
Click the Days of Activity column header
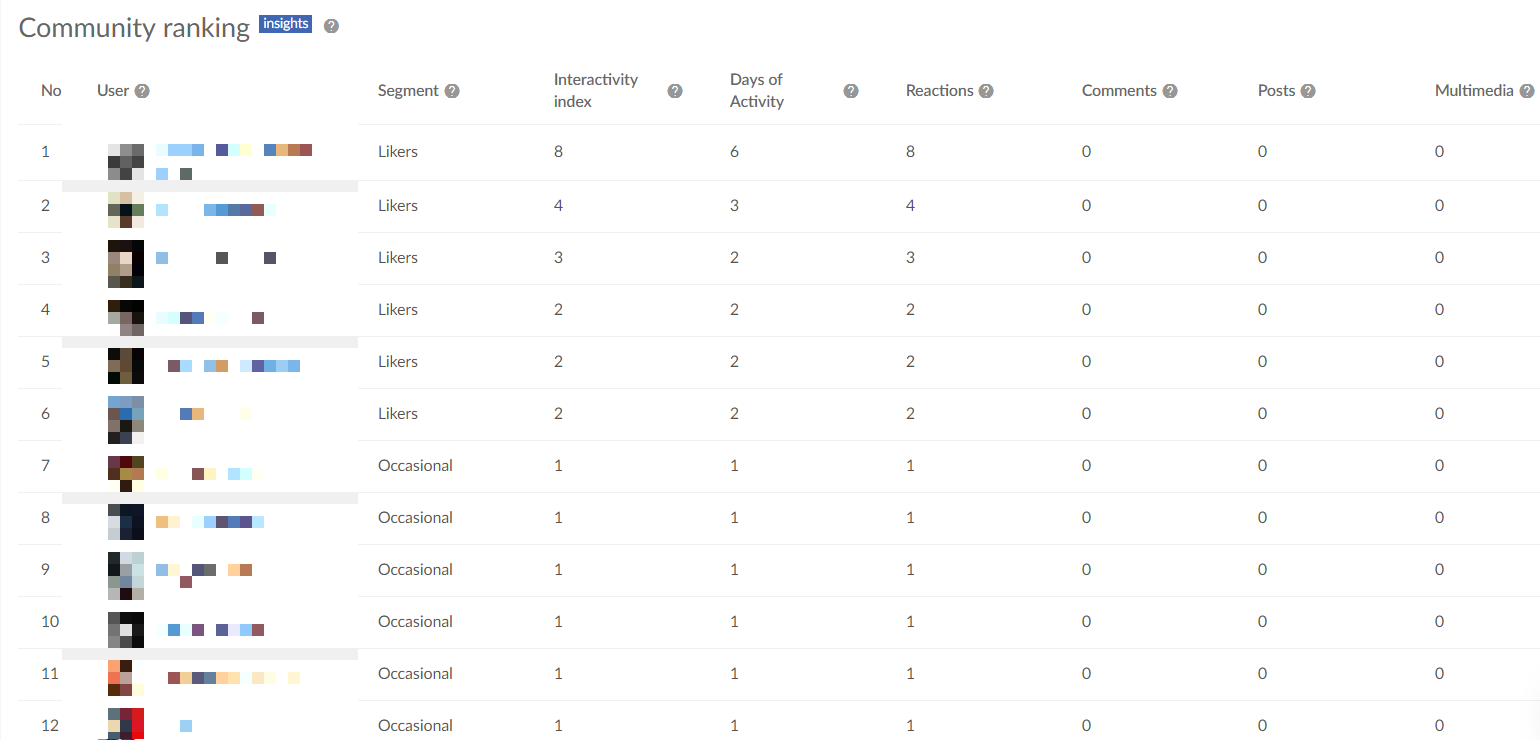[757, 91]
